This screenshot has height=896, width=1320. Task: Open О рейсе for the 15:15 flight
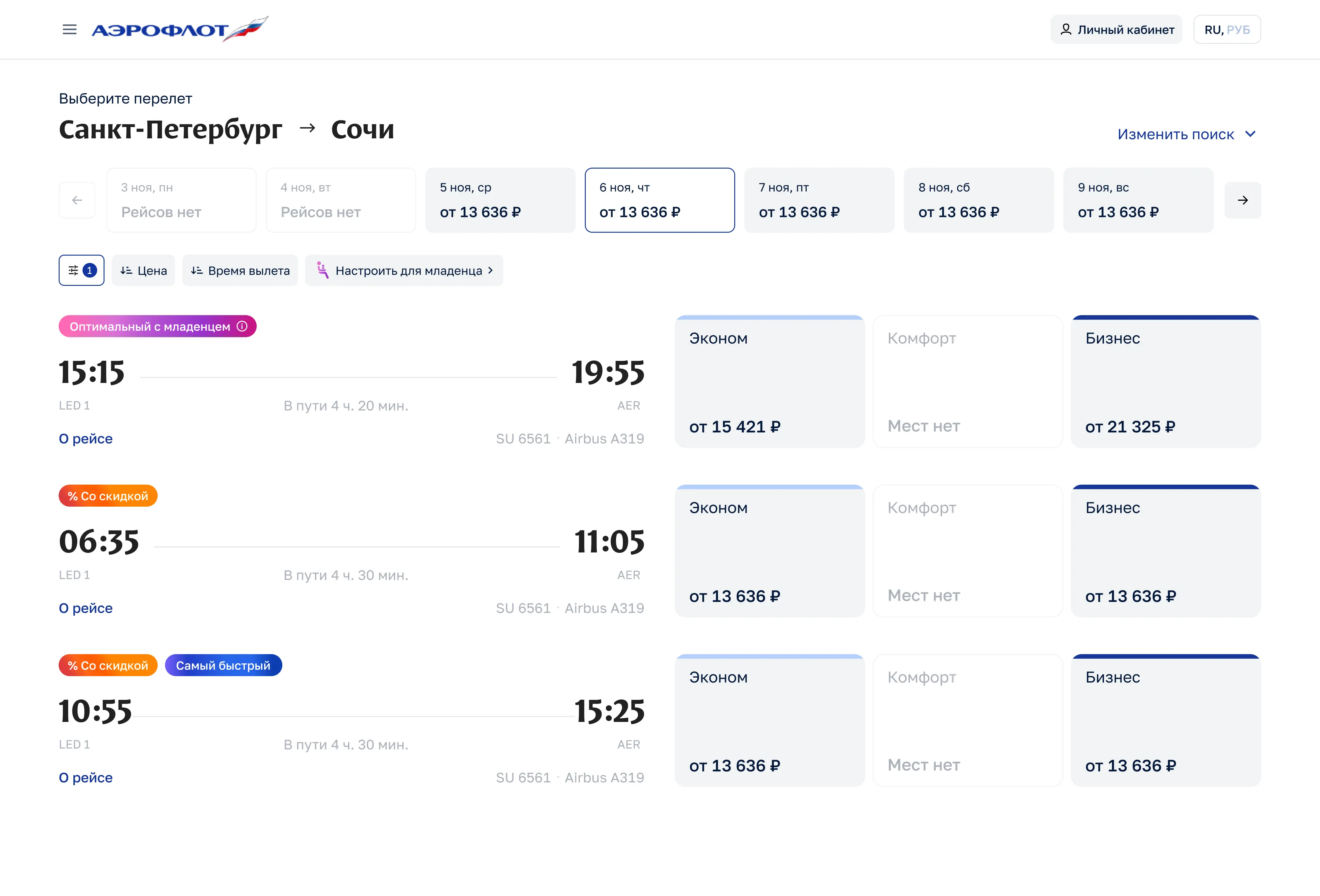tap(86, 438)
